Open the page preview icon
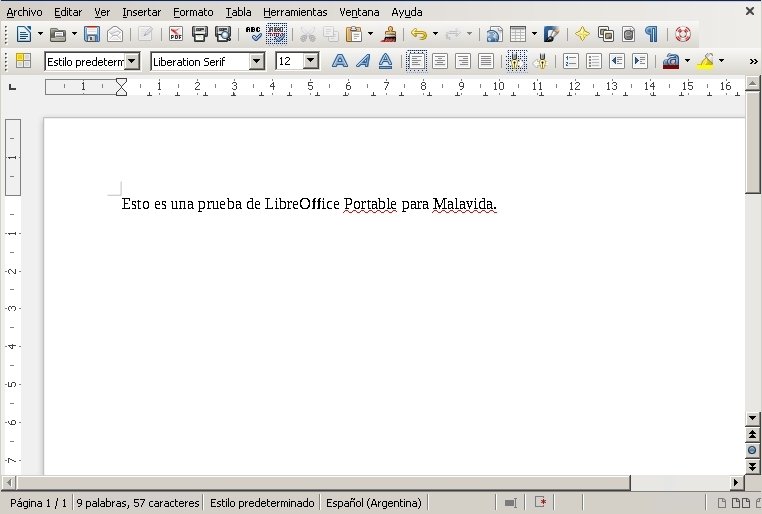The width and height of the screenshot is (762, 514). tap(223, 34)
